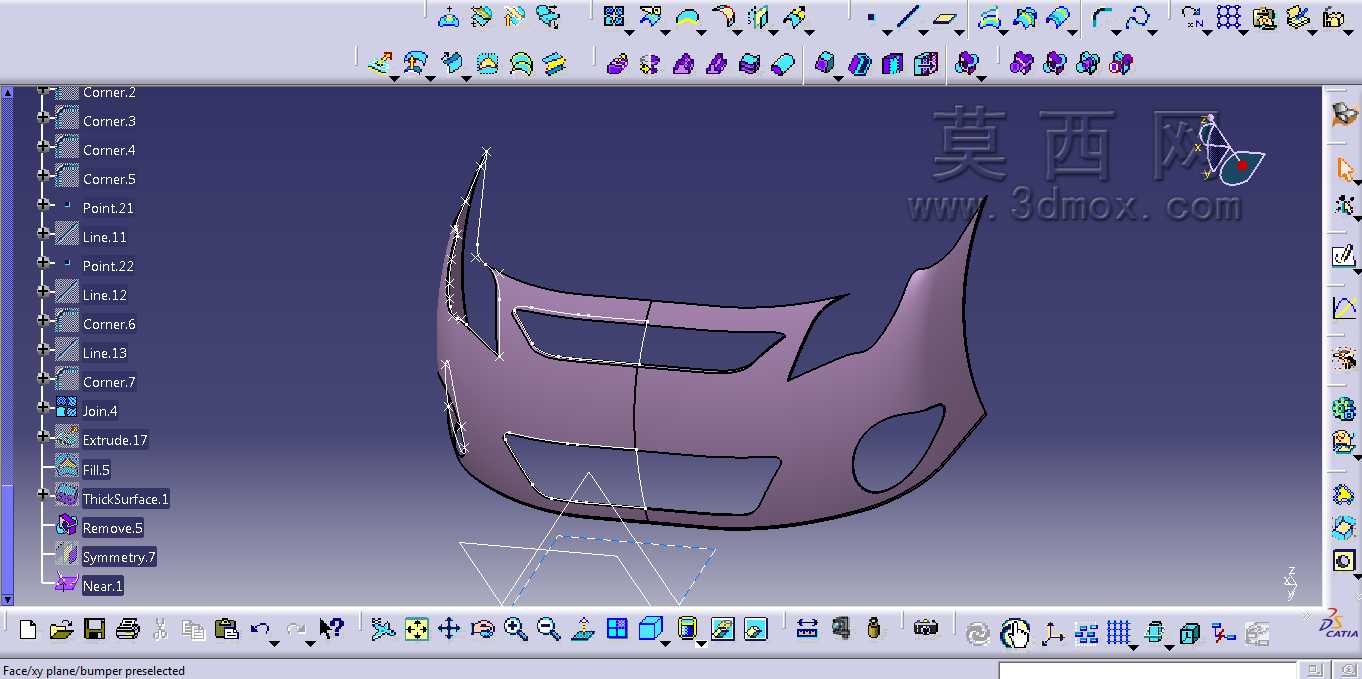The height and width of the screenshot is (679, 1362).
Task: Click the Sketcher icon in the right toolbar
Action: 1344,256
